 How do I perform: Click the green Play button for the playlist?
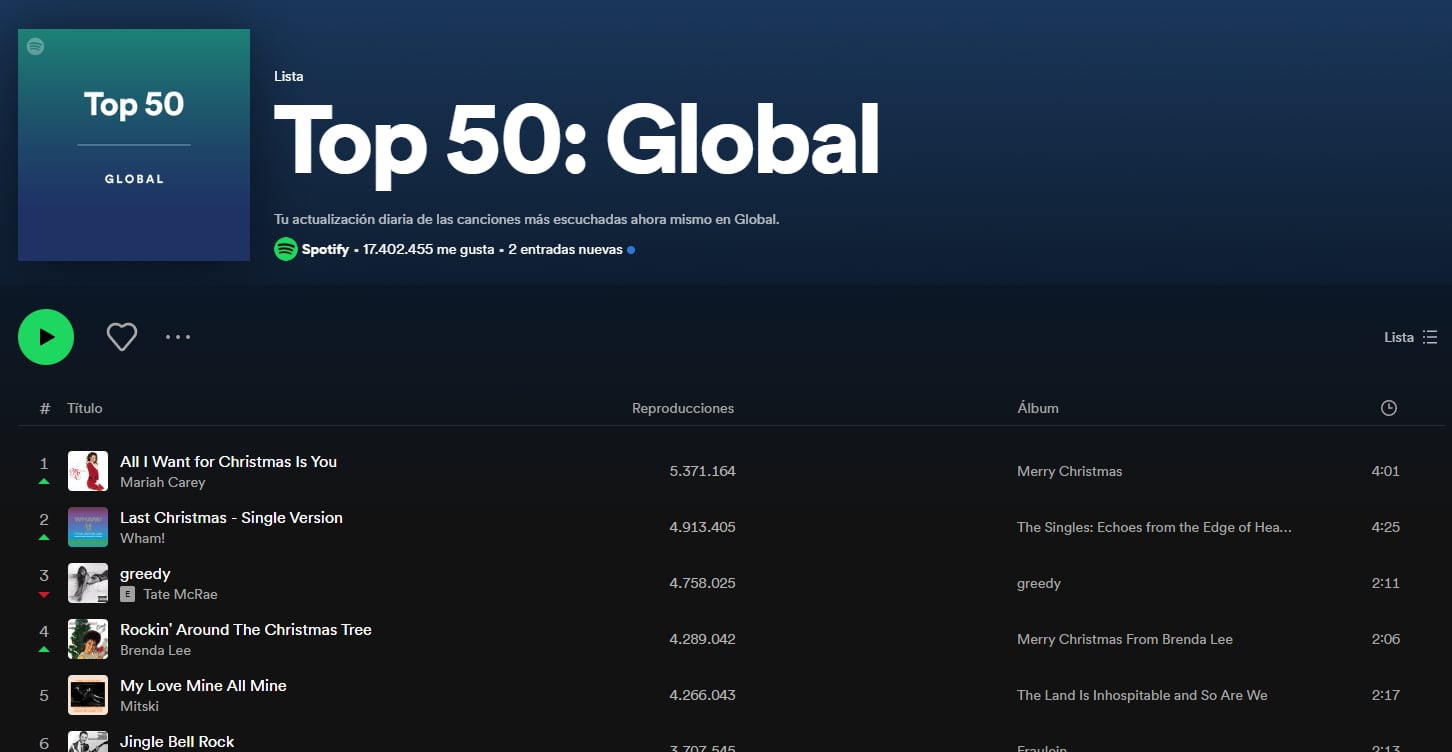click(46, 337)
